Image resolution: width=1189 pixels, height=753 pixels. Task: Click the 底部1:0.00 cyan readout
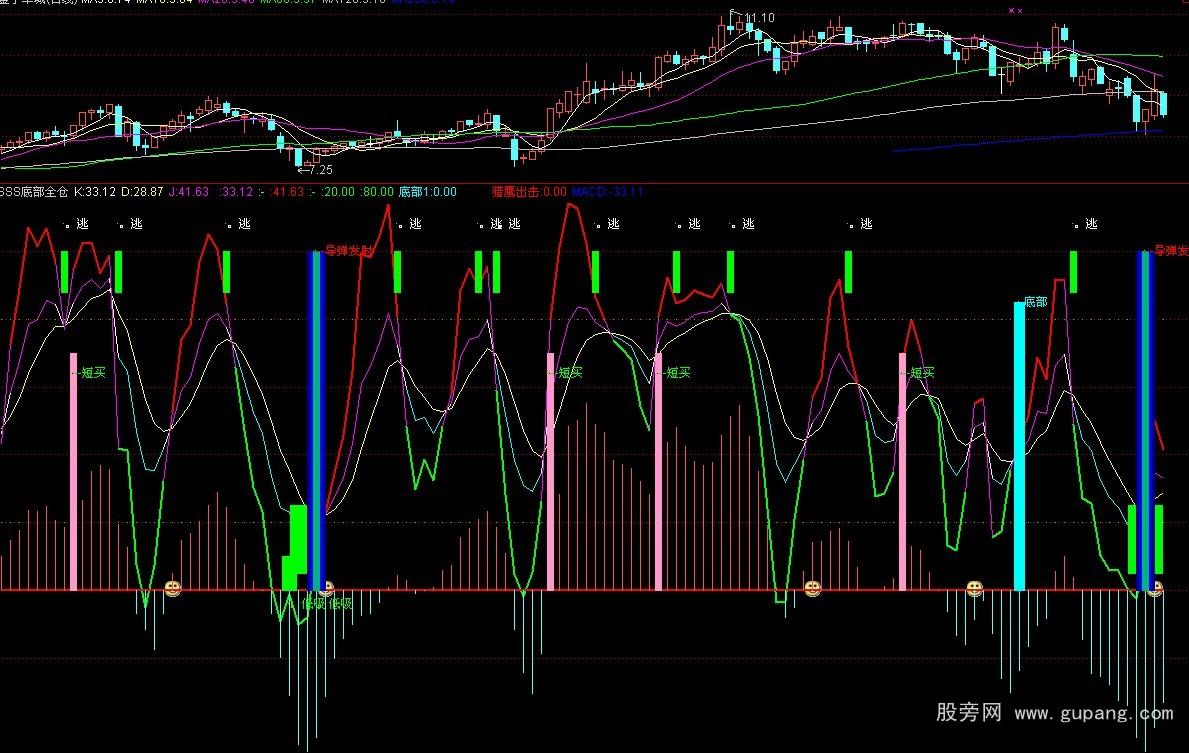428,192
